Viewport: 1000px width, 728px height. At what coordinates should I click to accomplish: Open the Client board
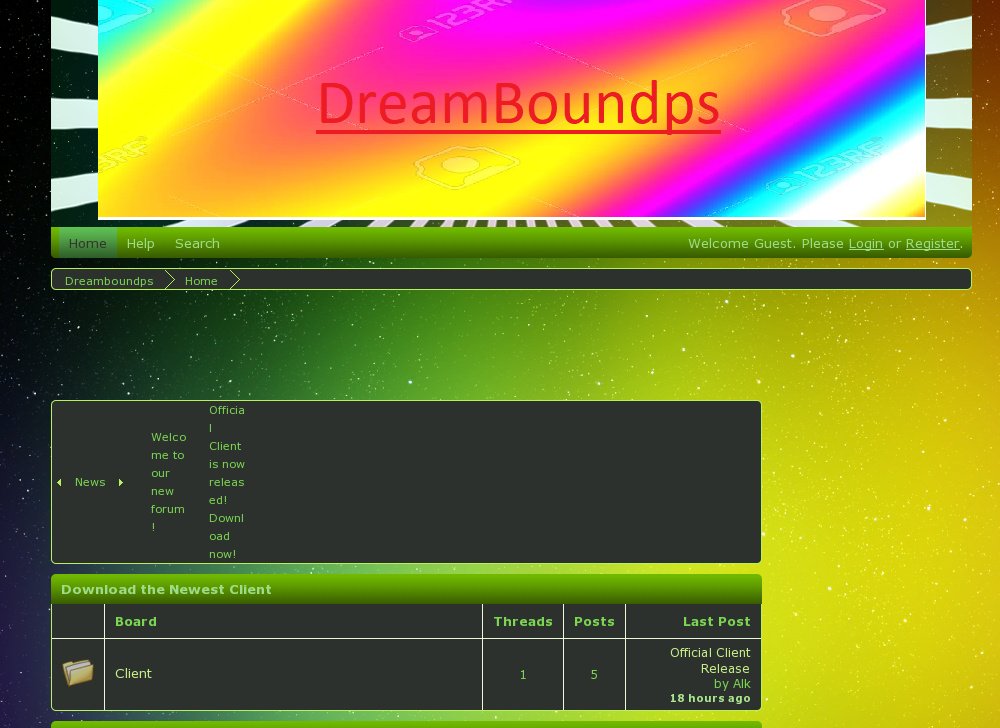coord(133,673)
